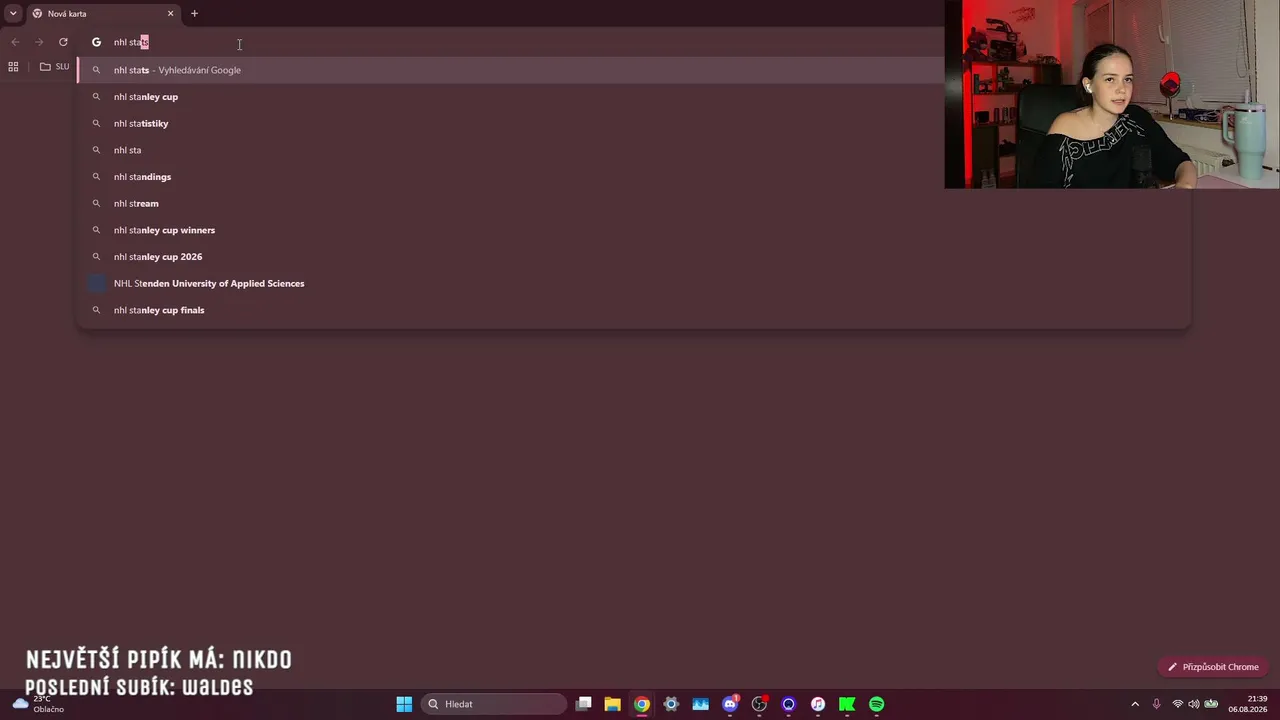Open the blue graph monitor taskbar app
Screen dimensions: 1280x720
coord(701,704)
